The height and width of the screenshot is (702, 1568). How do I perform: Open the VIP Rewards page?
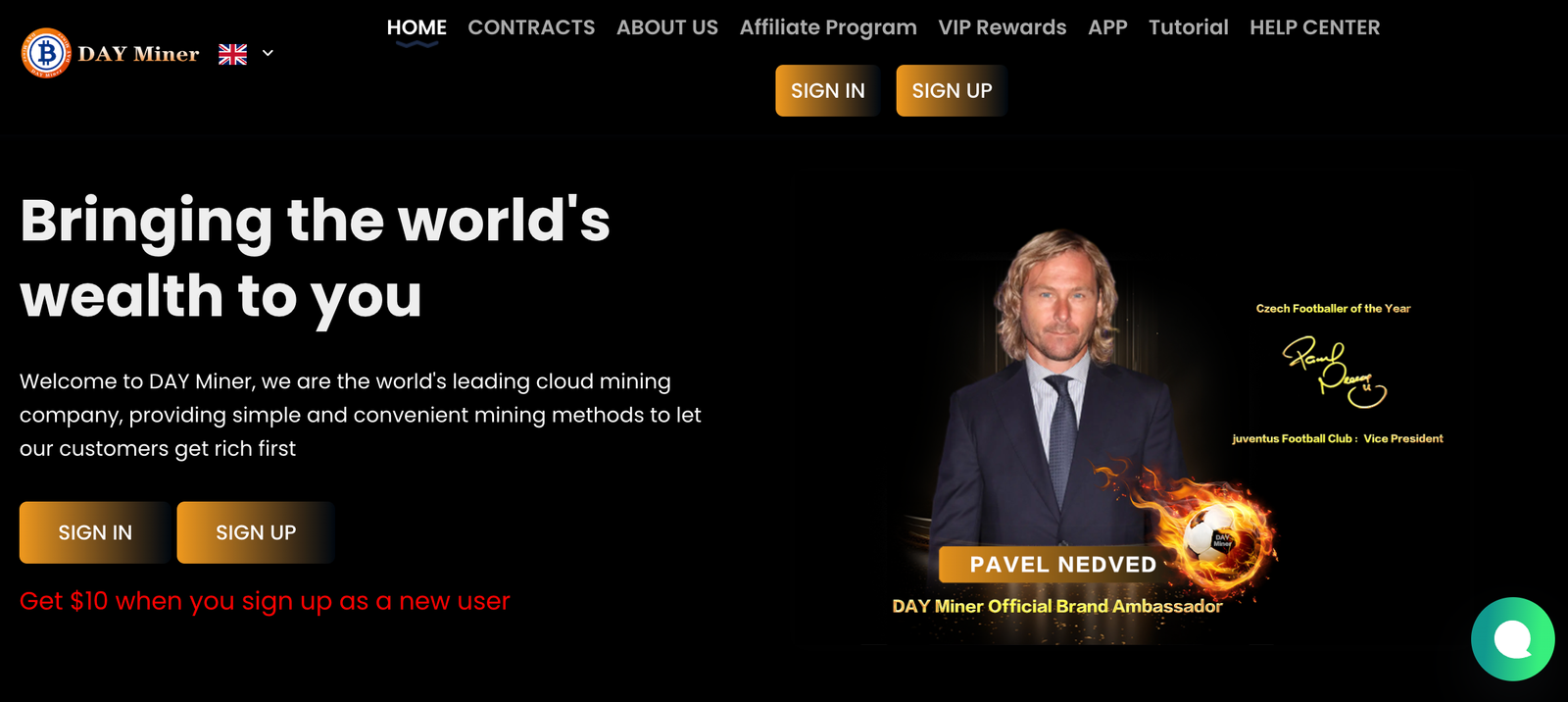click(1003, 27)
